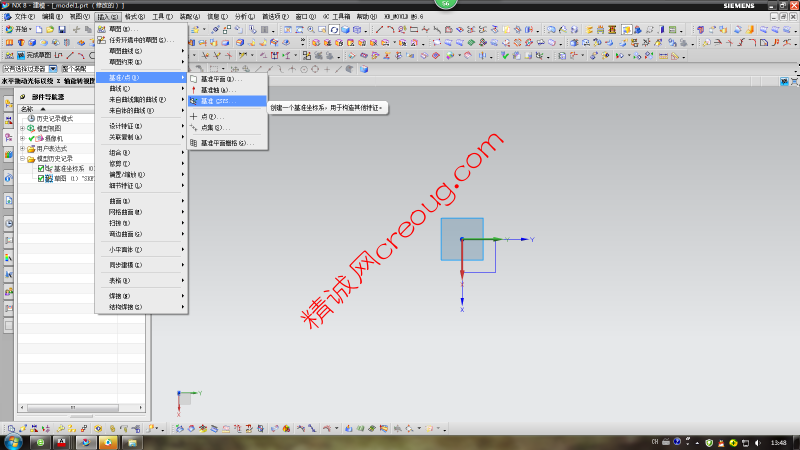Click the Open folder icon in toolbar
The width and height of the screenshot is (800, 450).
(50, 30)
